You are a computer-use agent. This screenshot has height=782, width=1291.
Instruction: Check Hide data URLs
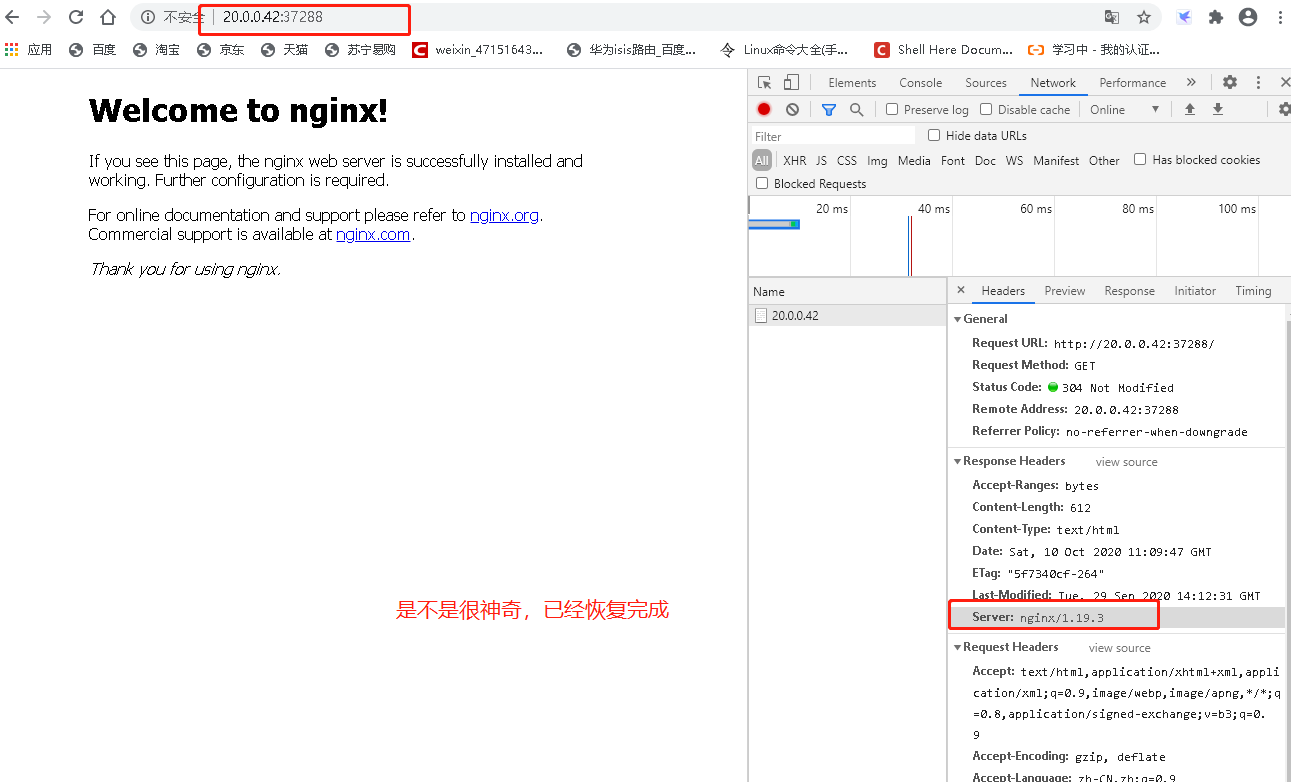click(x=934, y=136)
